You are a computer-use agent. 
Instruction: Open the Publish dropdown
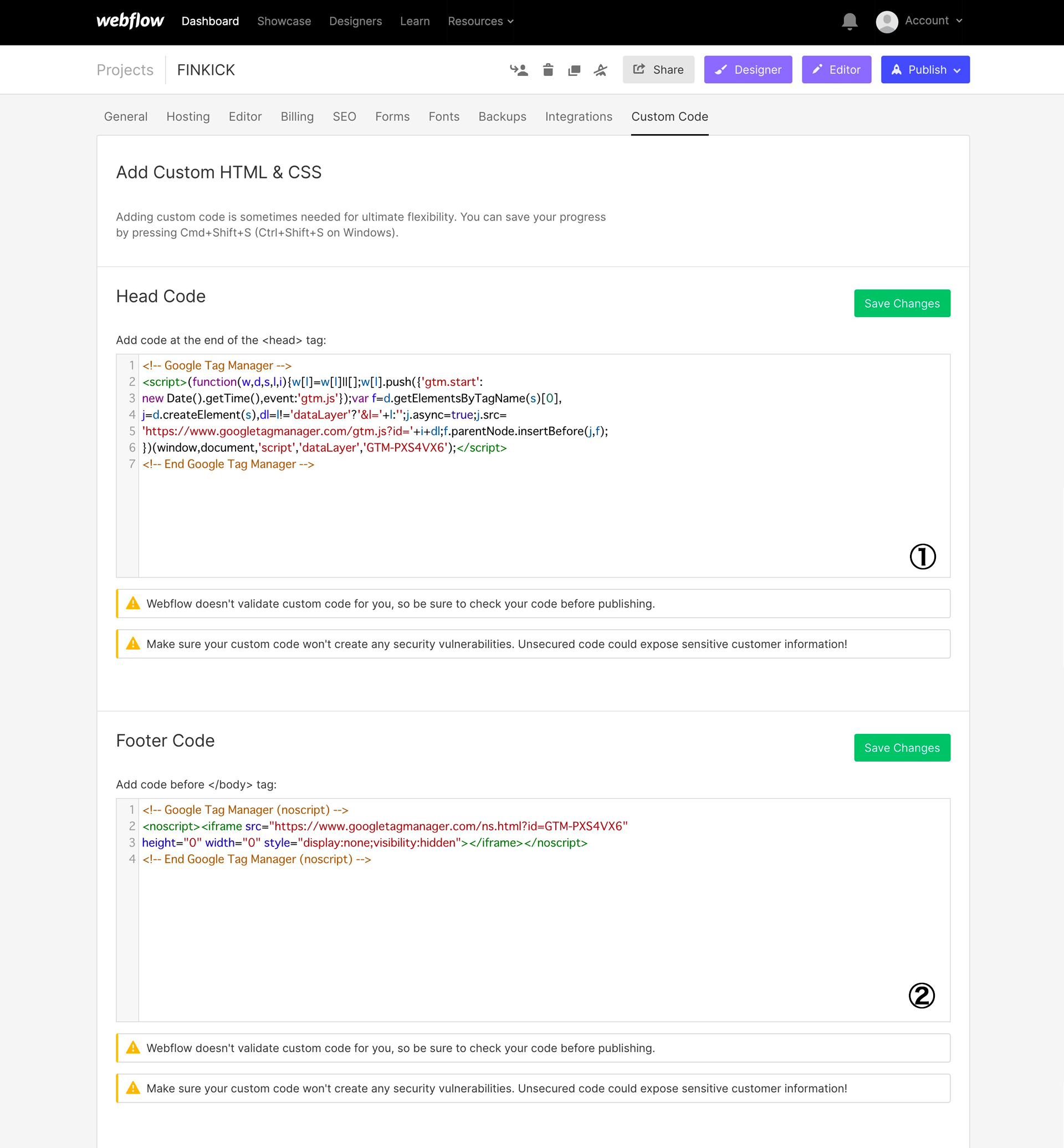click(x=925, y=70)
